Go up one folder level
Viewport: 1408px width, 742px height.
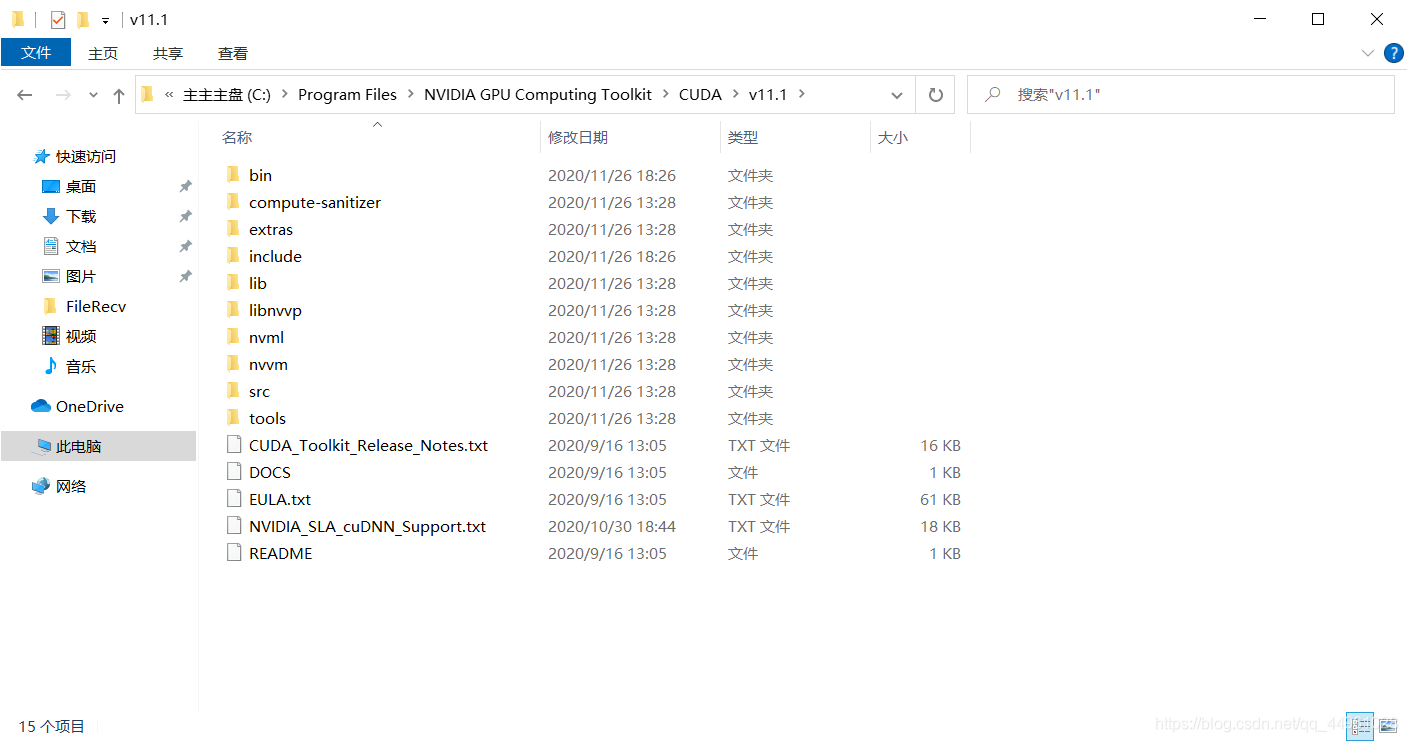point(119,95)
